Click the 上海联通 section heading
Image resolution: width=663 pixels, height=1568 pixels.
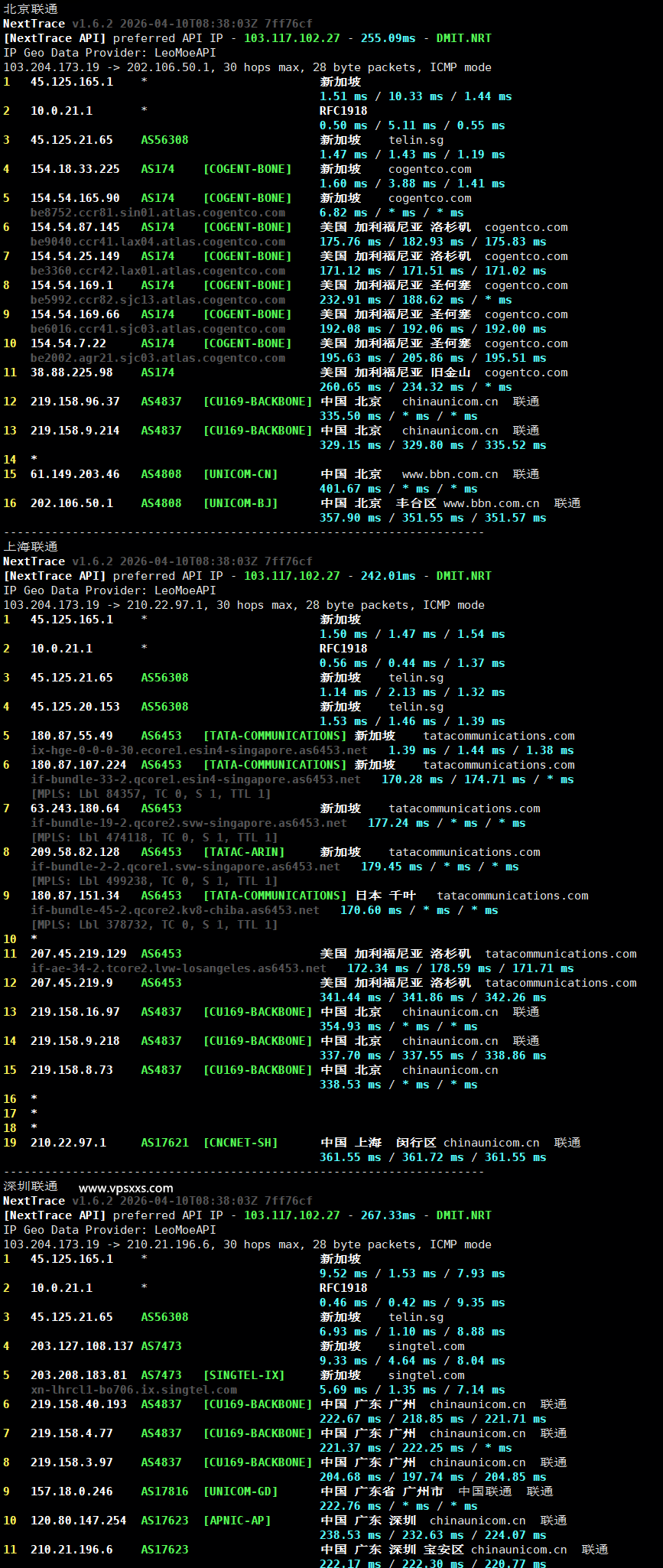tap(31, 547)
